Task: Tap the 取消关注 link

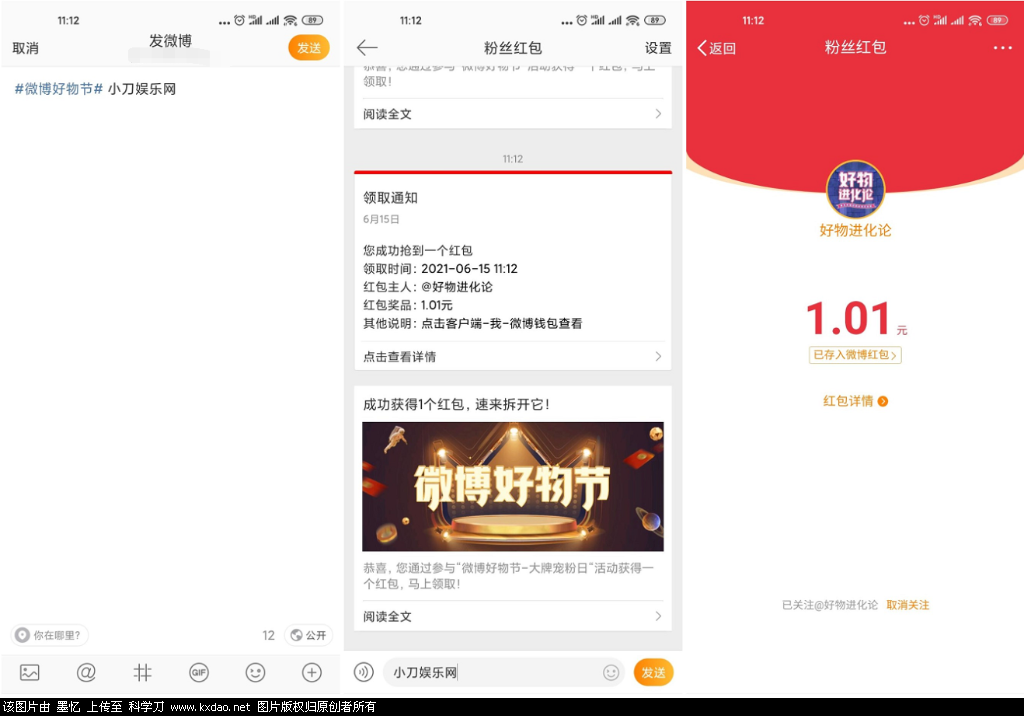Action: pyautogui.click(x=907, y=605)
